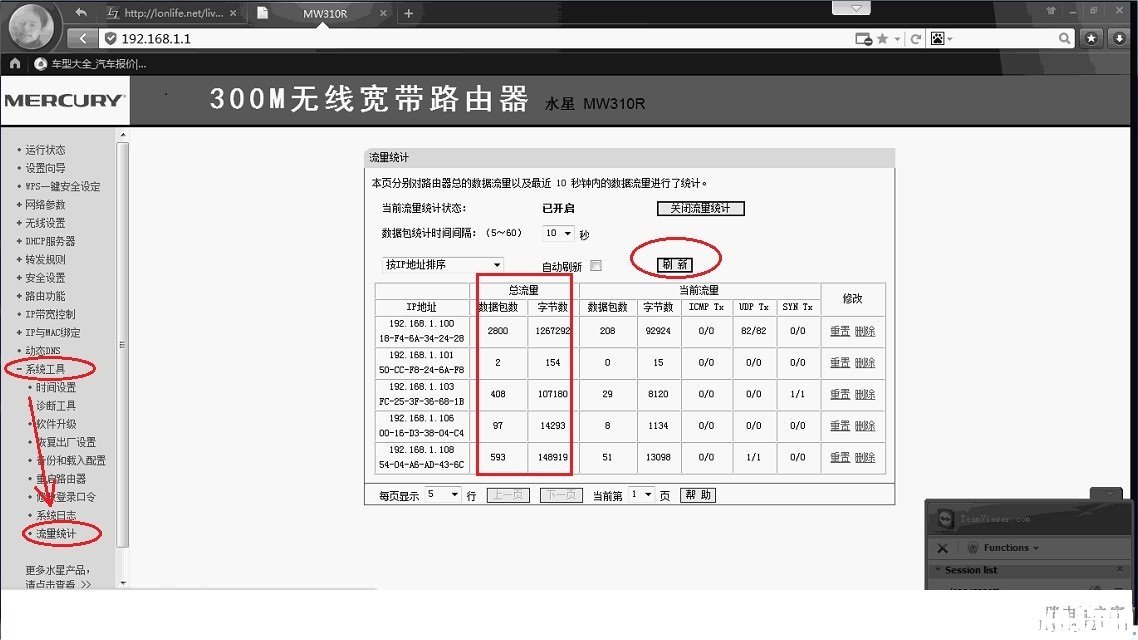The image size is (1138, 640).
Task: Open IP带宽控制 menu item
Action: (x=50, y=314)
